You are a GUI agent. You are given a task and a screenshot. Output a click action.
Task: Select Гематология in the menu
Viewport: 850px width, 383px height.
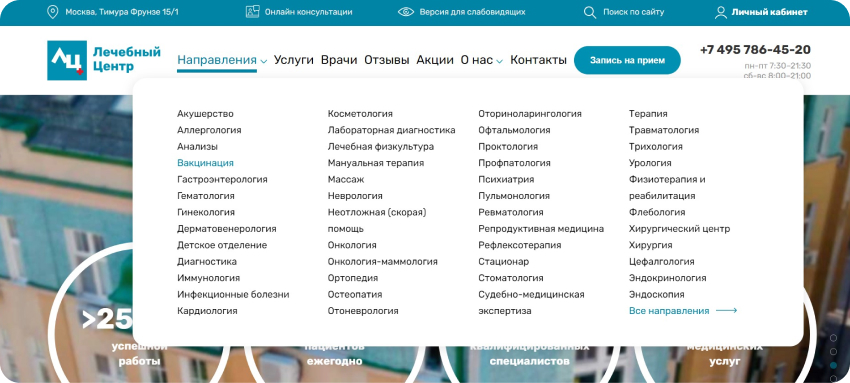tap(206, 196)
